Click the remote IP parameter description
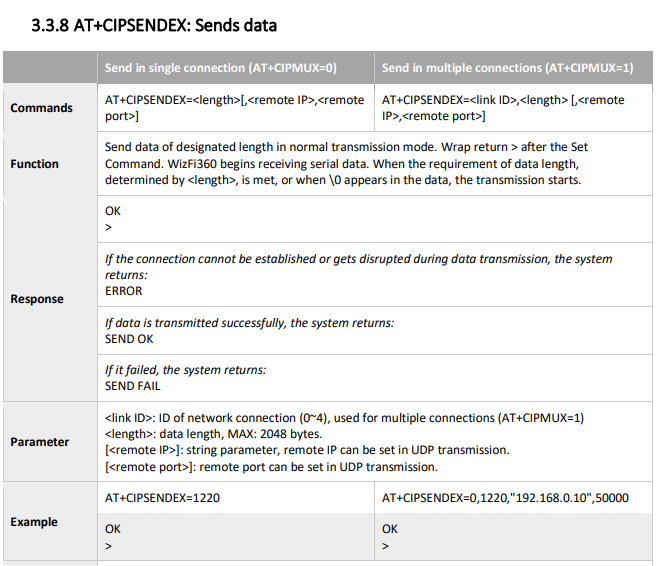Viewport: 659px width, 566px height. [307, 450]
